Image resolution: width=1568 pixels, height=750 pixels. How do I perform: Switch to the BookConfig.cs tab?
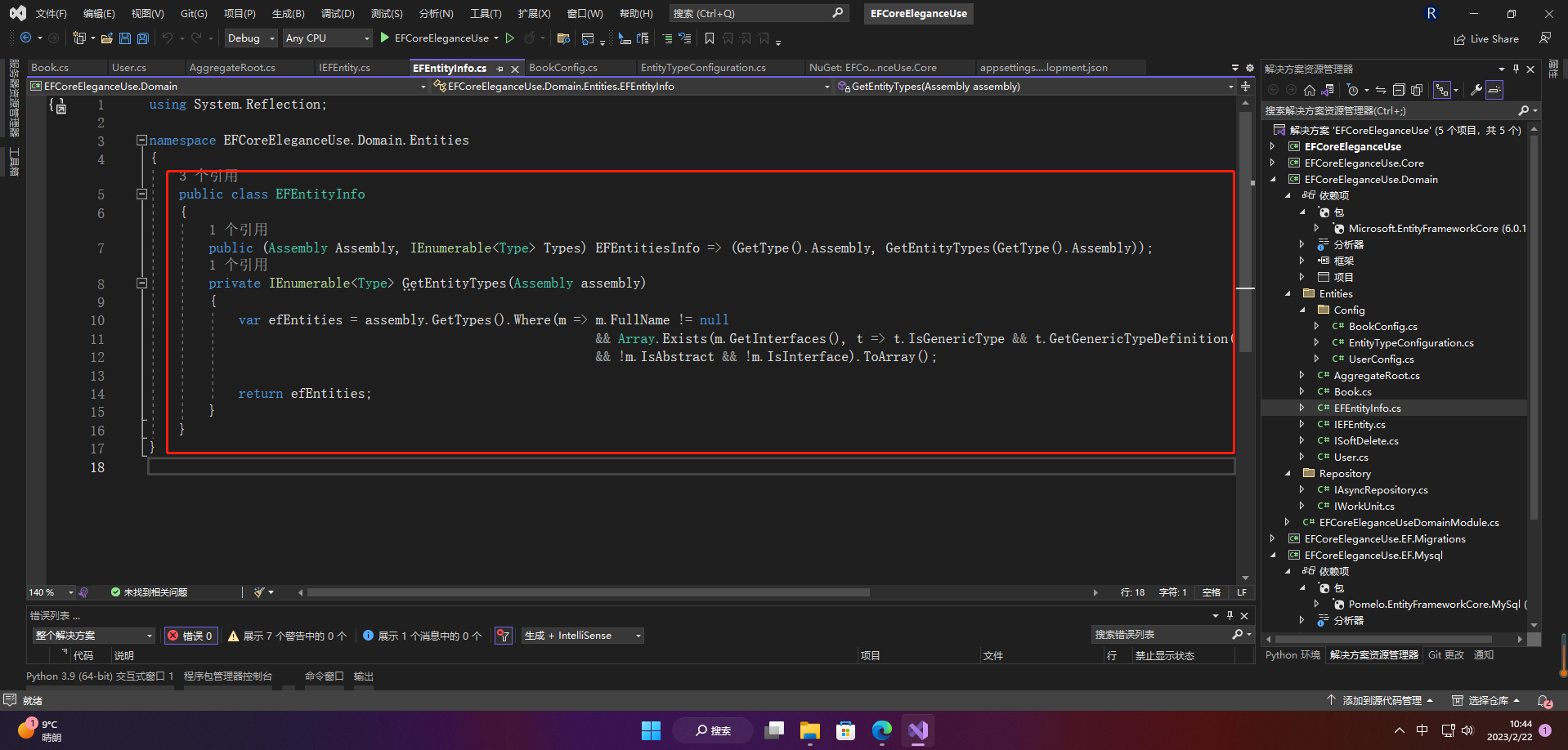click(x=563, y=68)
